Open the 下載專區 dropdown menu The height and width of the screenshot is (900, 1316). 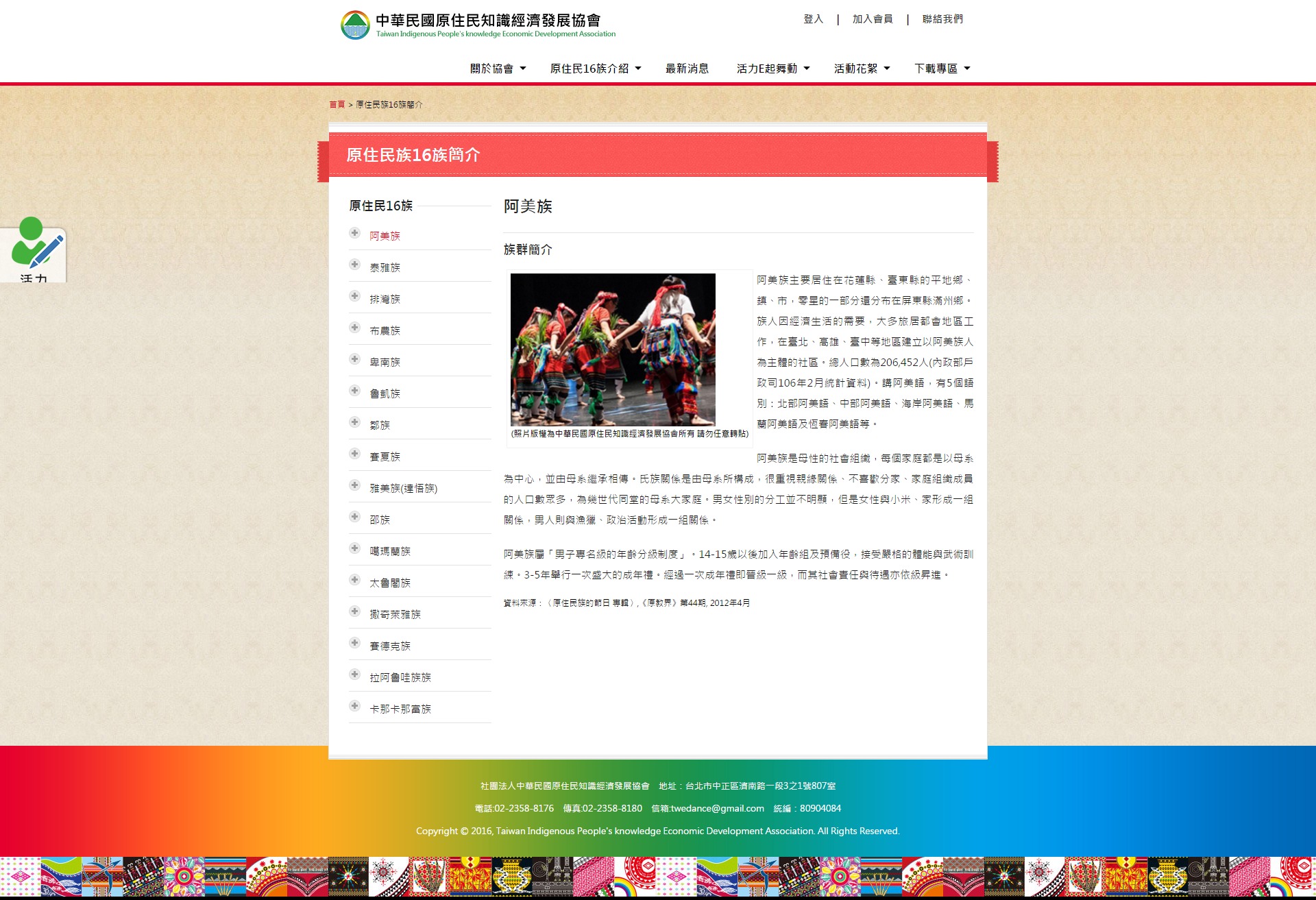click(x=942, y=69)
